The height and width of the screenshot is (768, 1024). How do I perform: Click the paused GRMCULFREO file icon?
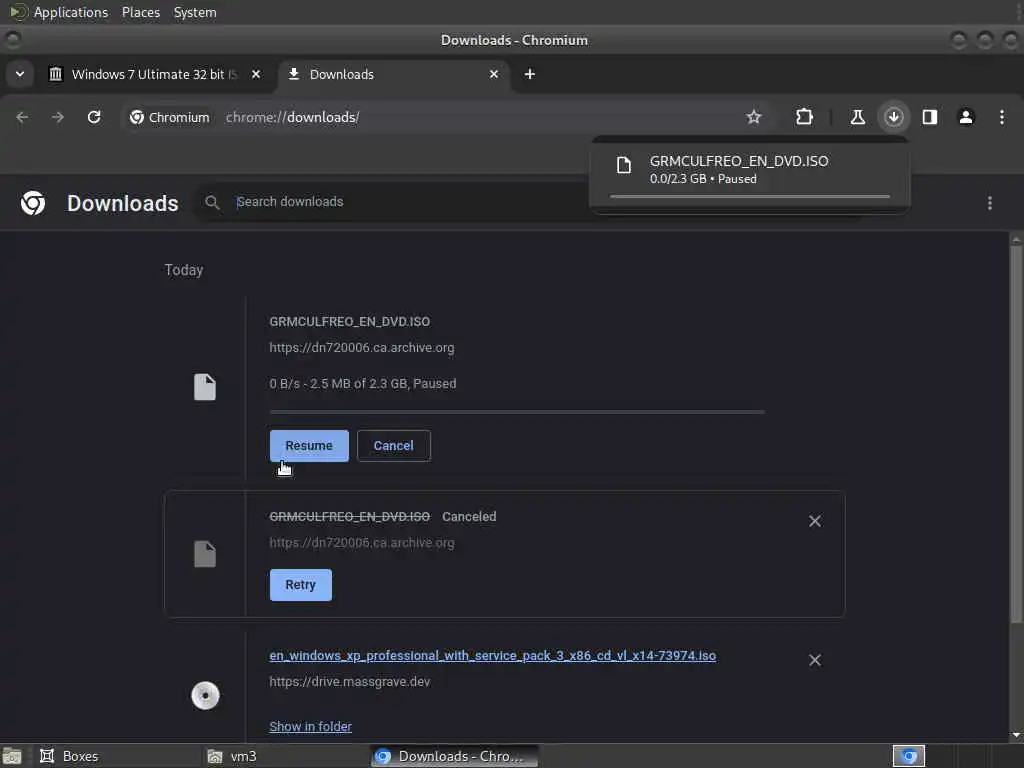(205, 387)
